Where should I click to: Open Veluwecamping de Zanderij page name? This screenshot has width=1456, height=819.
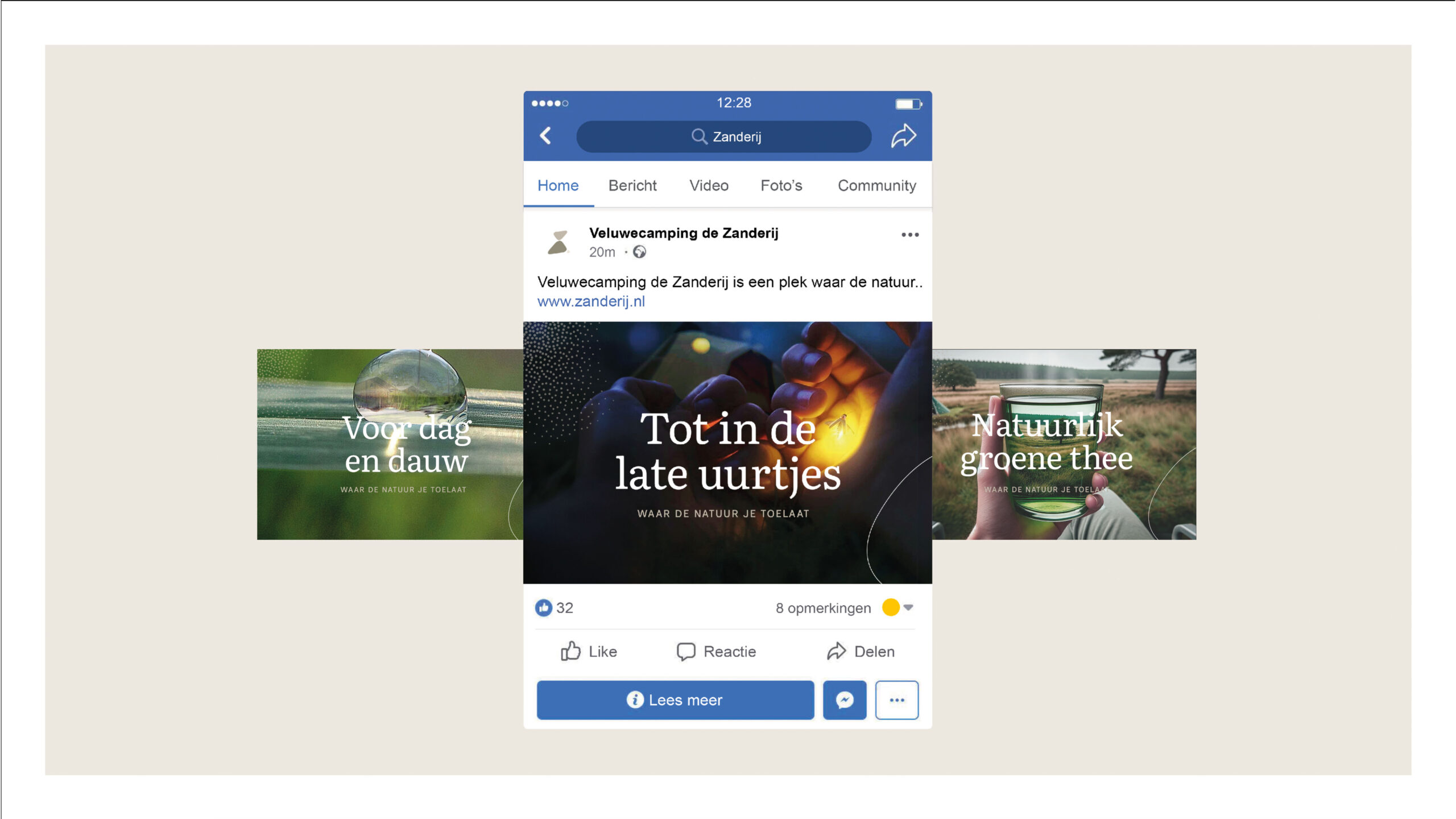coord(684,233)
